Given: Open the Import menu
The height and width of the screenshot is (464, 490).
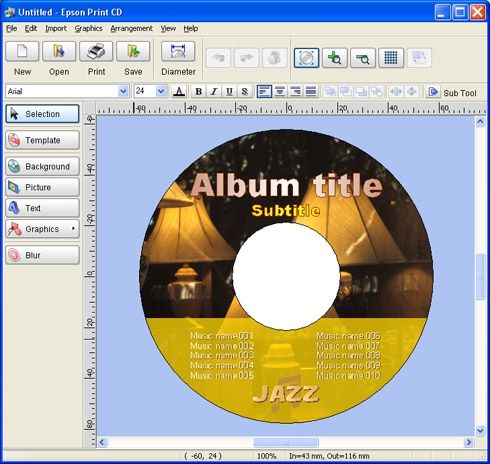Looking at the screenshot, I should pyautogui.click(x=56, y=29).
